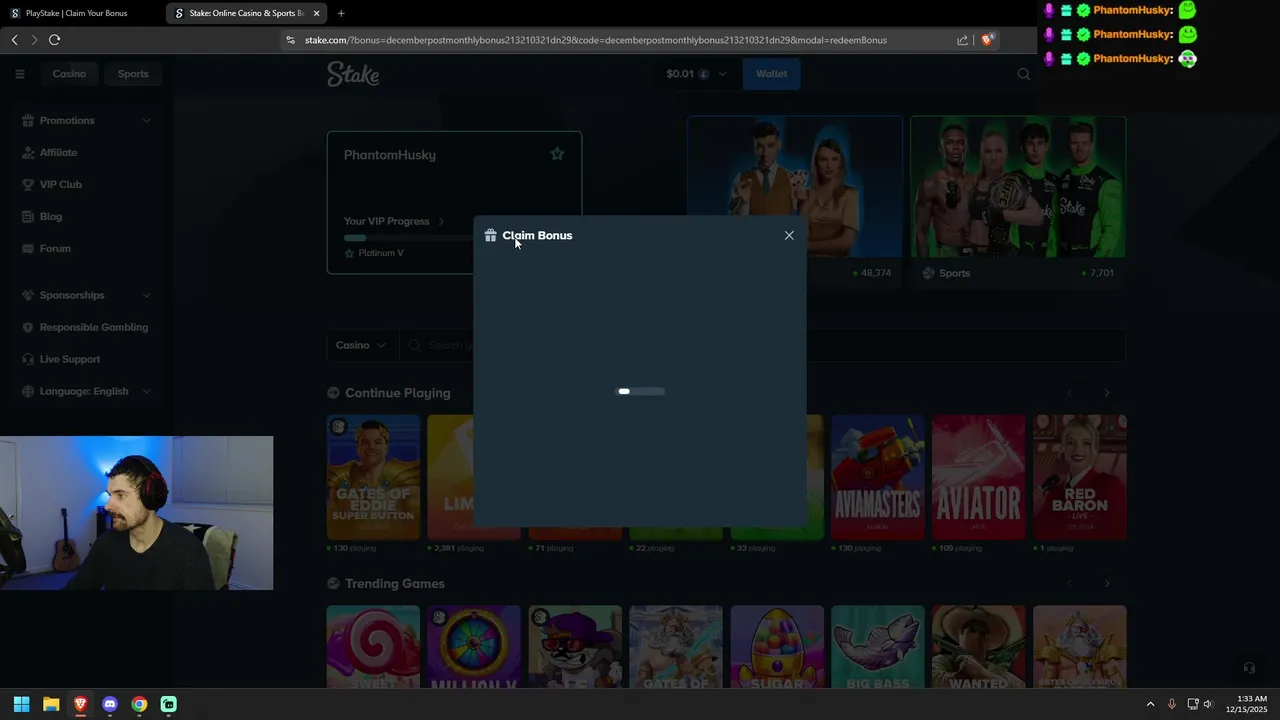1280x720 pixels.
Task: Go forward in browser history
Action: click(x=34, y=39)
